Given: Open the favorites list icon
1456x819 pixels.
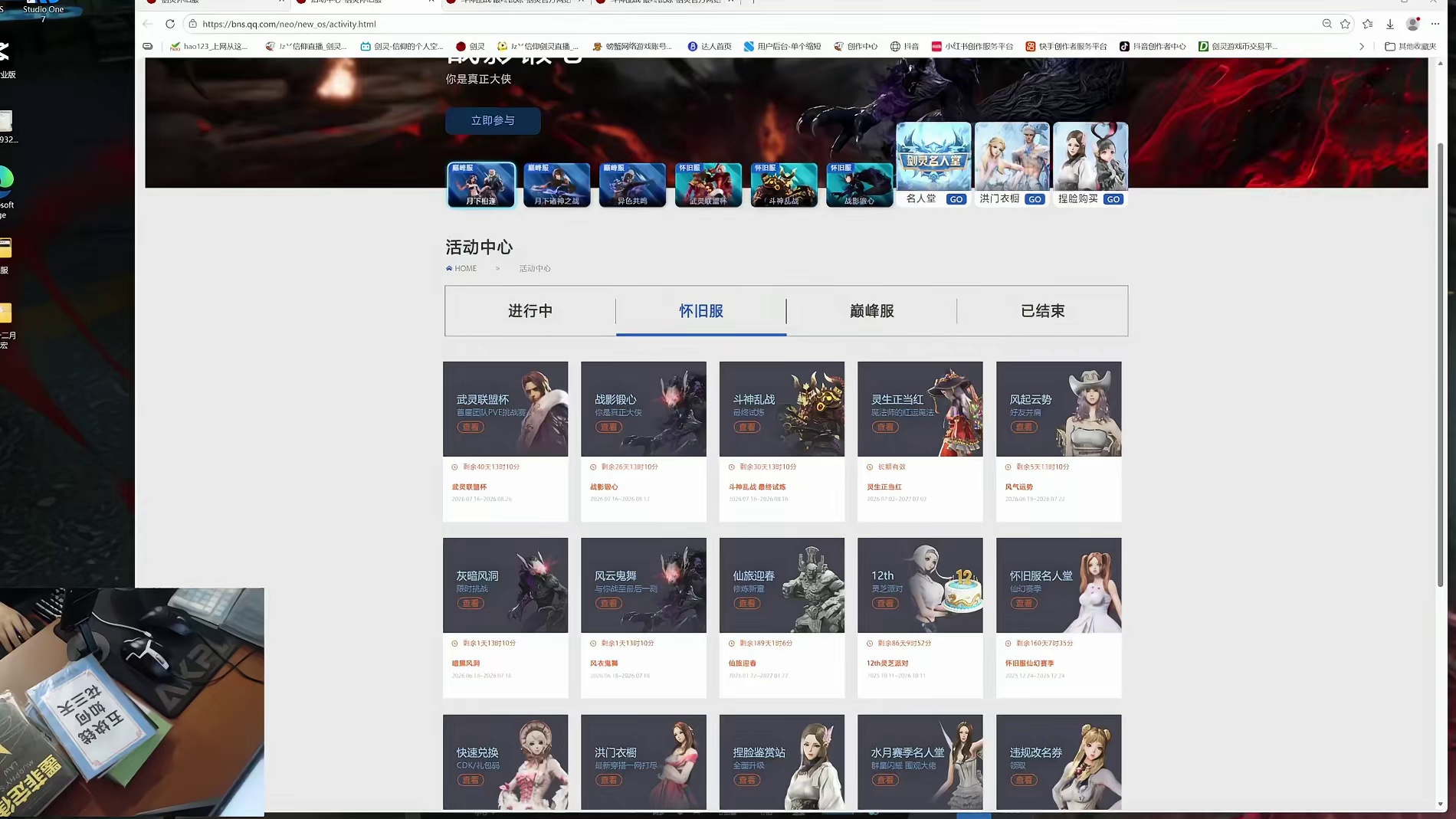Looking at the screenshot, I should coord(1368,24).
